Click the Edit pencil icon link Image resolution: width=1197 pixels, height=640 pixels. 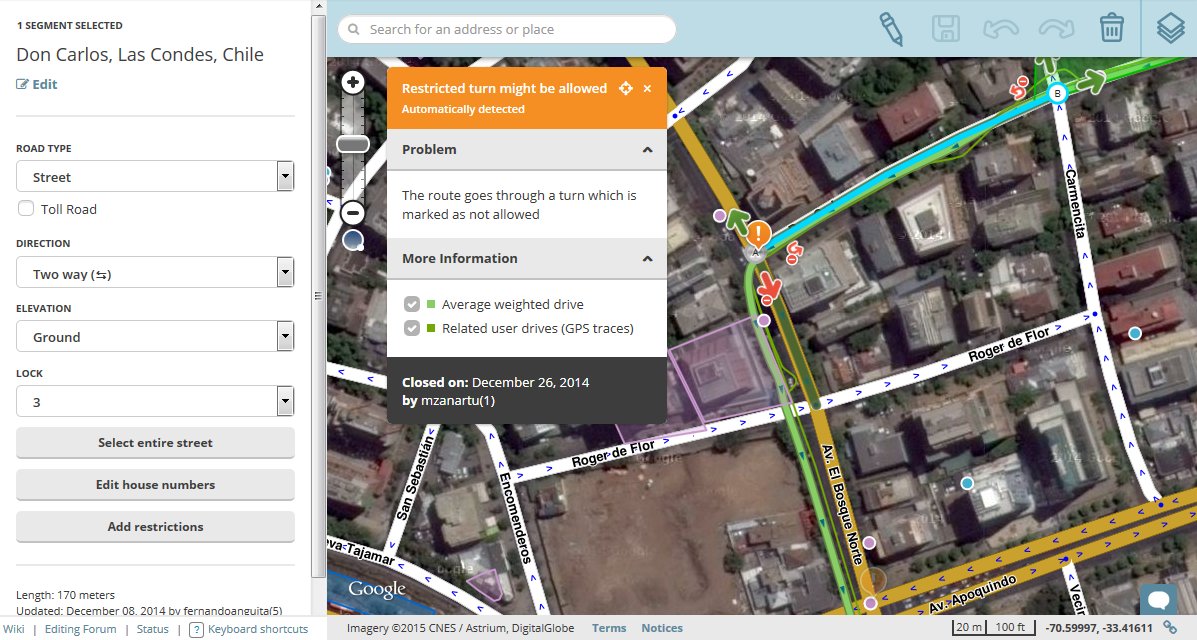click(37, 85)
